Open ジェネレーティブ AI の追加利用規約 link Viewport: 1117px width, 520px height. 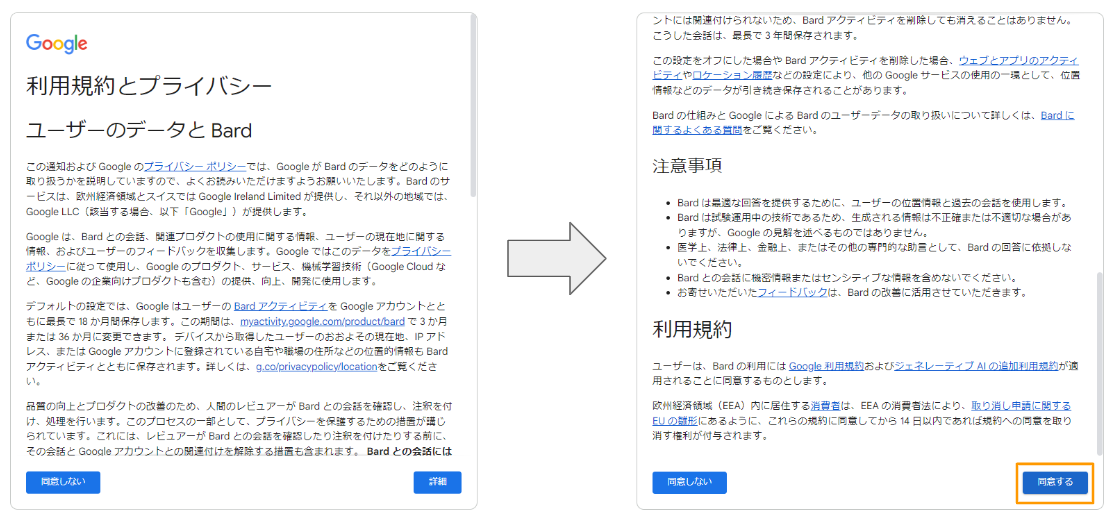976,366
